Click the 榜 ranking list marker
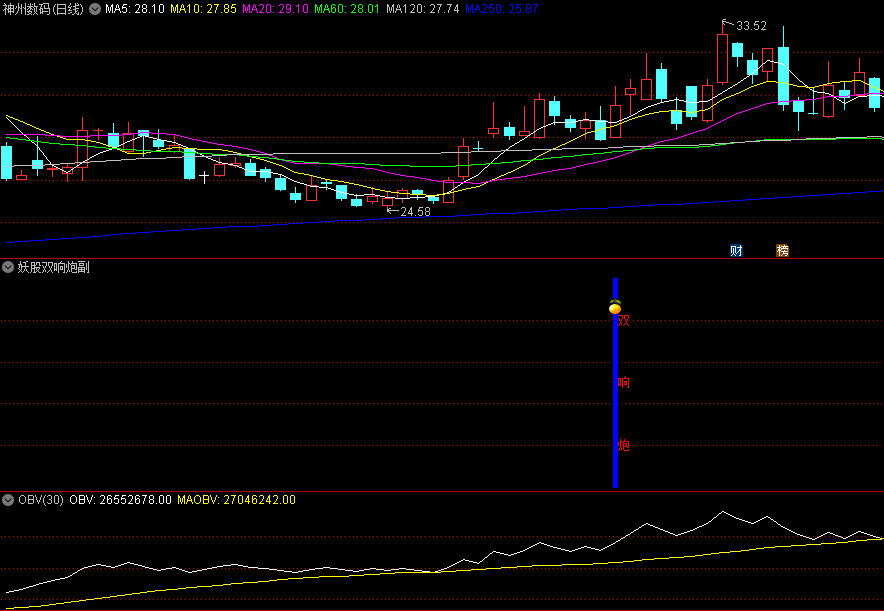 pyautogui.click(x=783, y=251)
